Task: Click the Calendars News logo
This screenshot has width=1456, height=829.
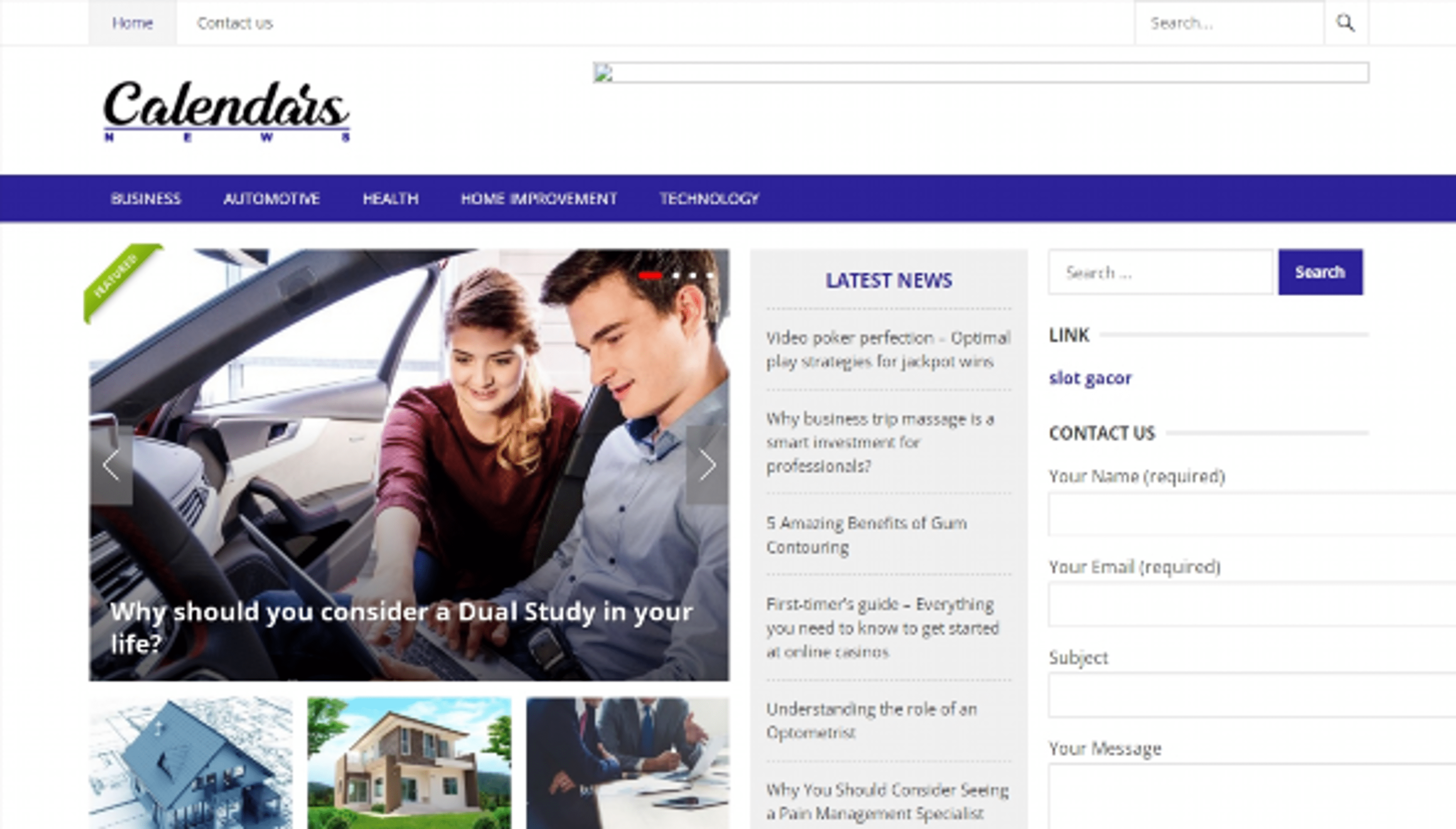Action: 226,111
